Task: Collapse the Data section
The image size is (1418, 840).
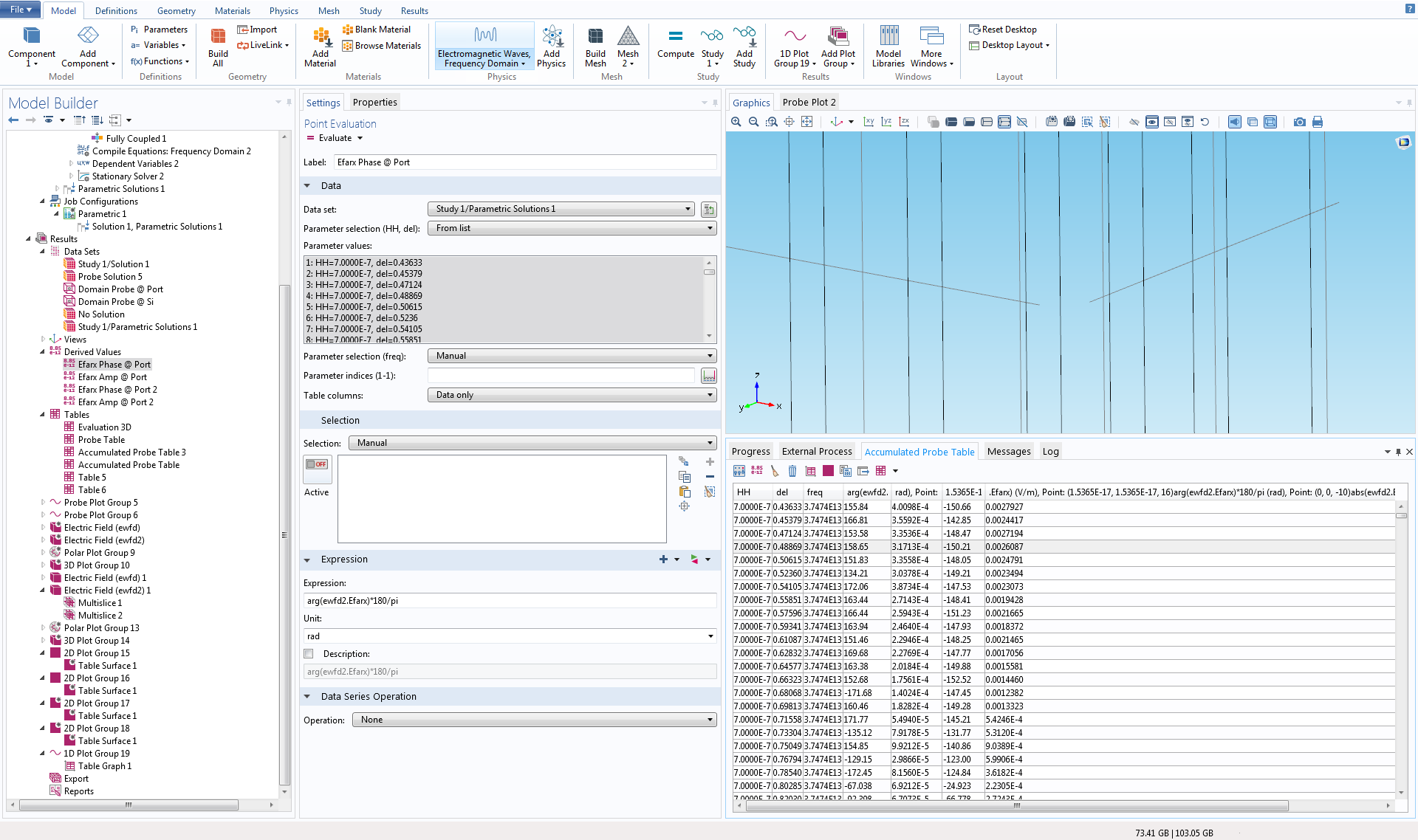Action: [307, 186]
